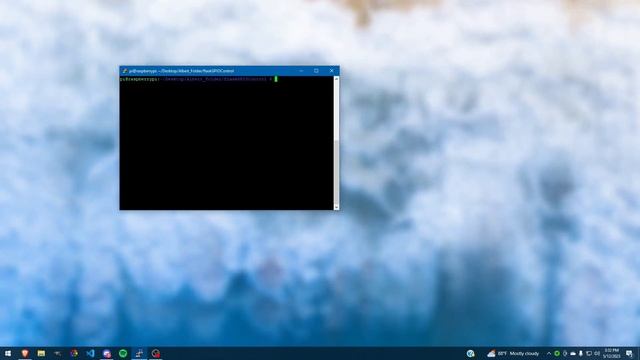Viewport: 640px width, 360px height.
Task: Close the terminal window
Action: click(x=331, y=71)
